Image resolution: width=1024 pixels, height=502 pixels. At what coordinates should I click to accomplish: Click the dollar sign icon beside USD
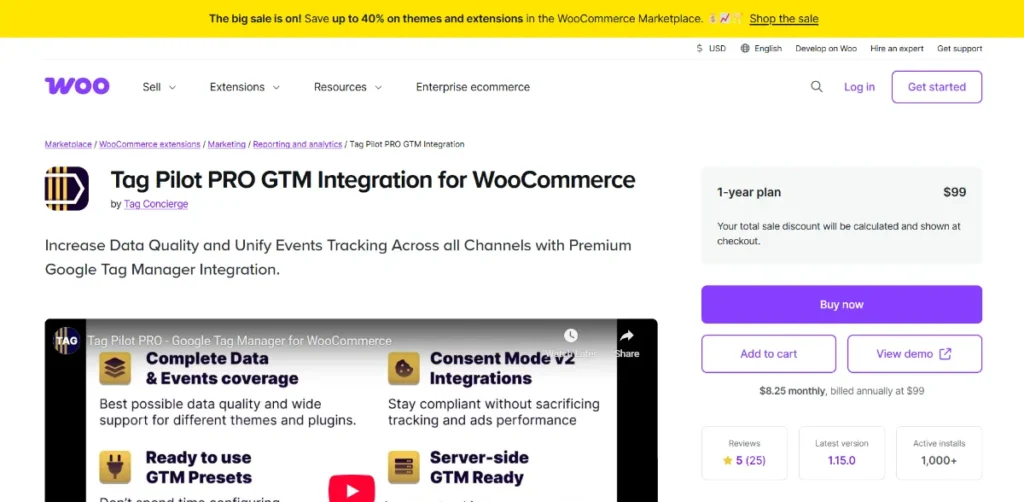(x=699, y=48)
